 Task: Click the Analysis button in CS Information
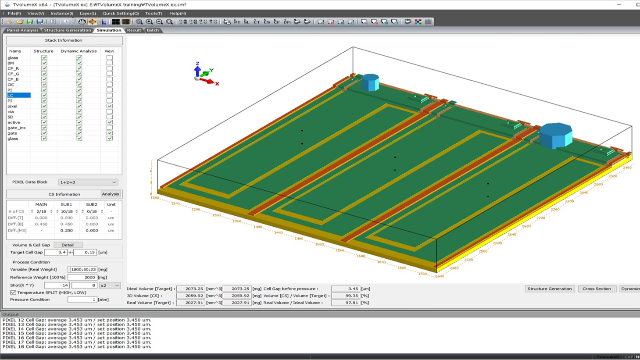pyautogui.click(x=111, y=194)
